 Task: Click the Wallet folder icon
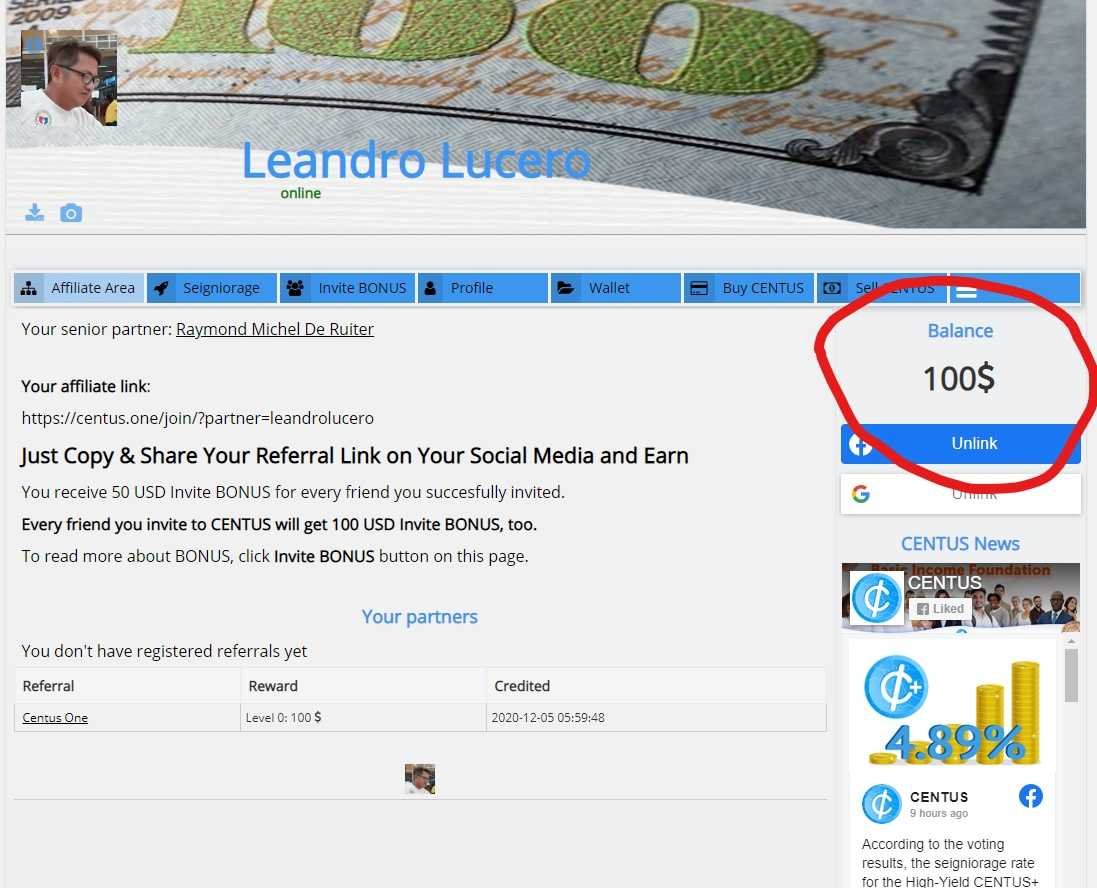(565, 288)
